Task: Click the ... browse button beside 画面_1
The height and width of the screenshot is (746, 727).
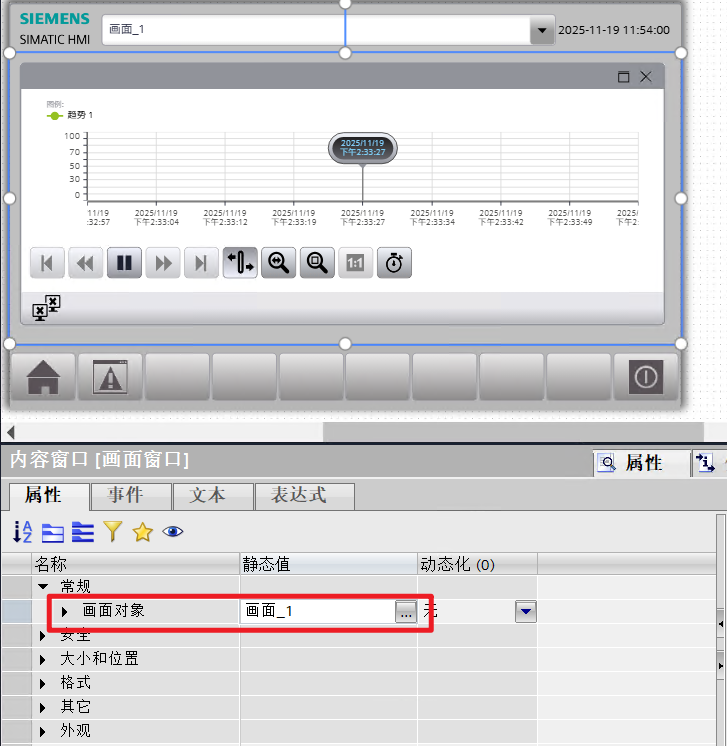Action: (405, 612)
